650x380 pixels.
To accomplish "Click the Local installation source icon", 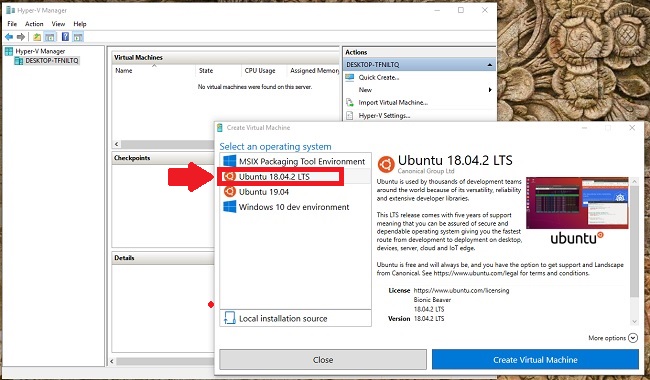I will tap(230, 318).
